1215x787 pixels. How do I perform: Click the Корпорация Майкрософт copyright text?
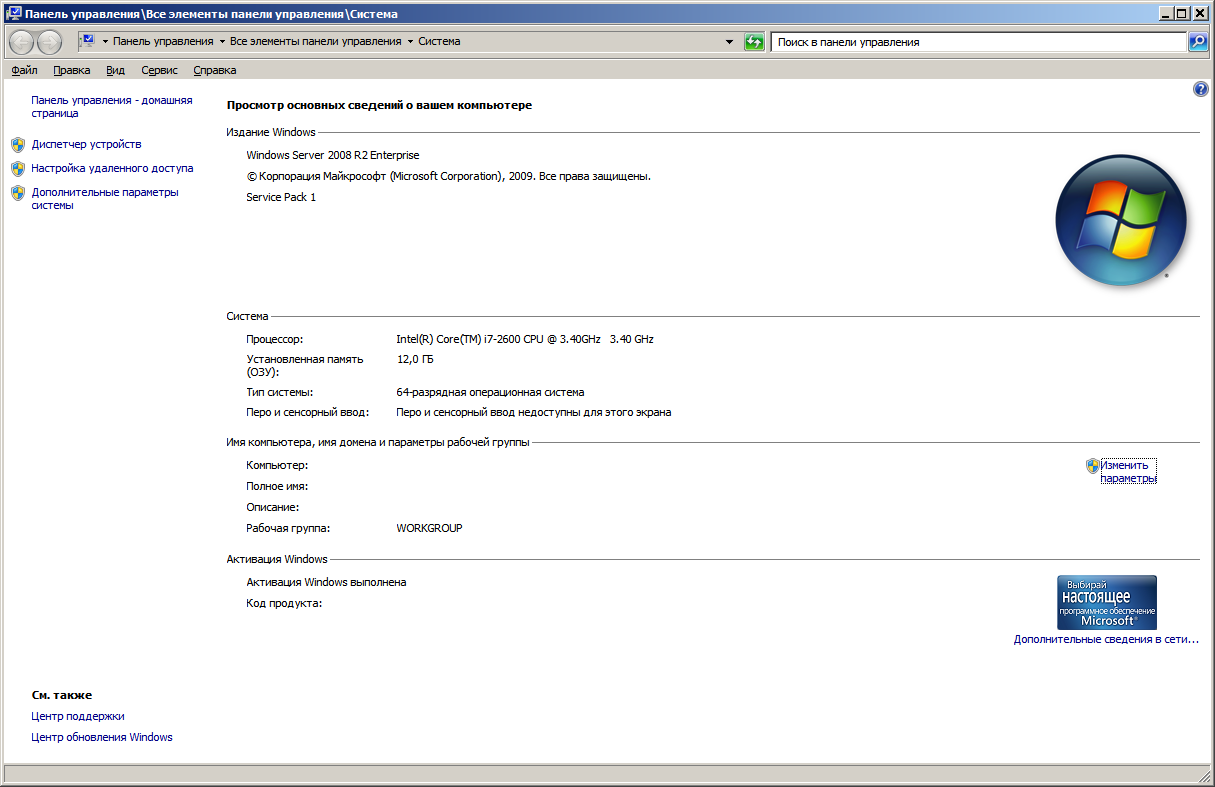tap(449, 176)
